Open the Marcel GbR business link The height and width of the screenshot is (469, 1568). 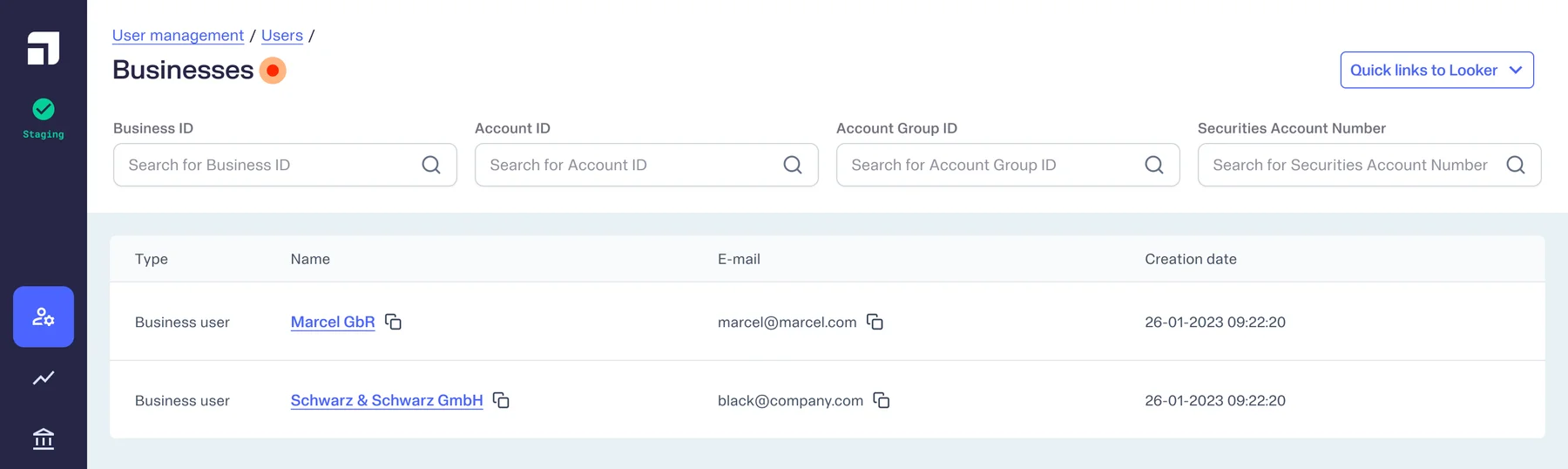point(333,322)
